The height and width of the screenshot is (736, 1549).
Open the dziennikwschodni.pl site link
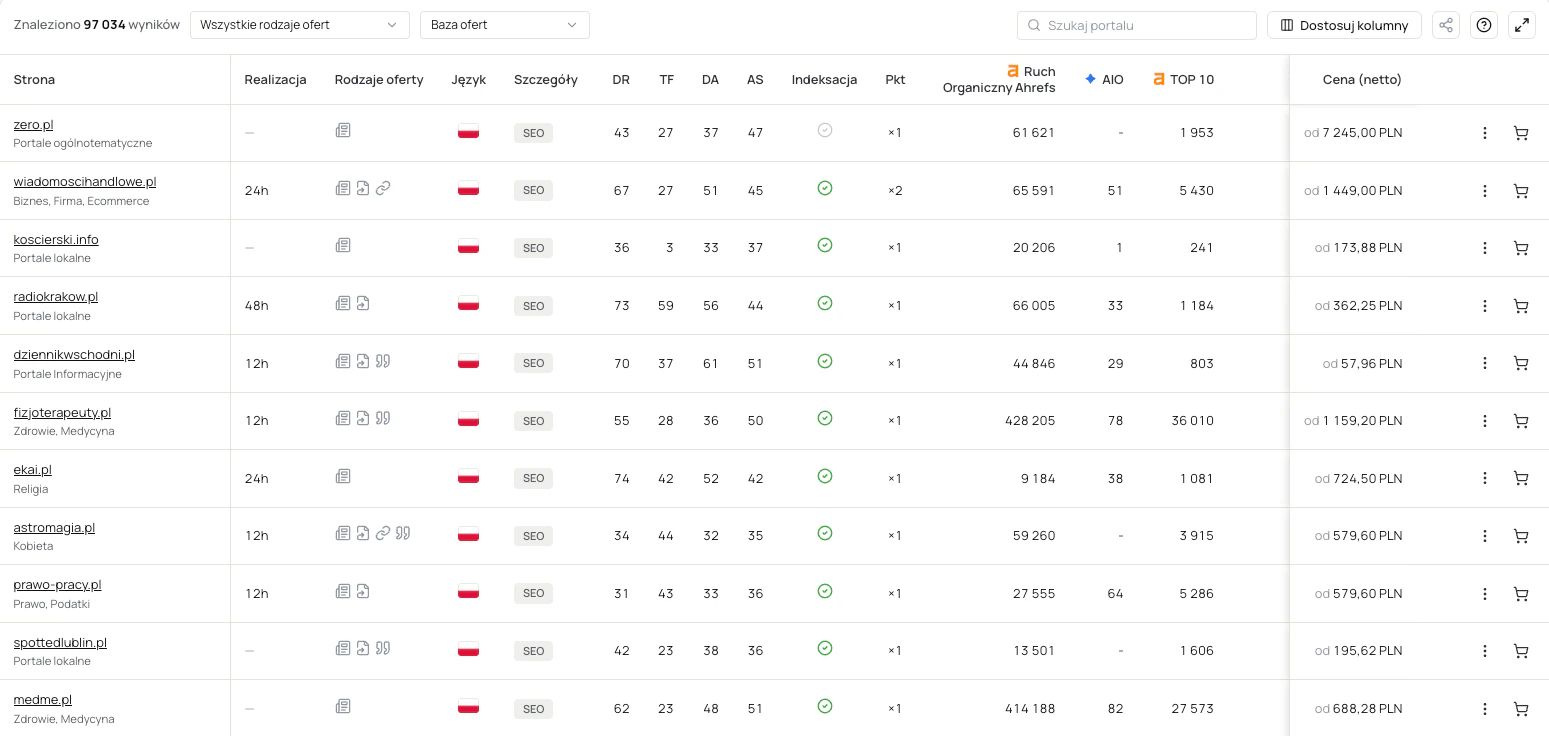tap(74, 355)
